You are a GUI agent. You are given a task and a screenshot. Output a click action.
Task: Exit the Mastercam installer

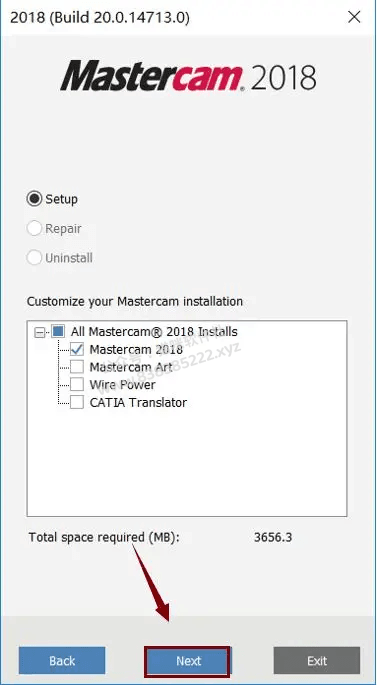click(x=317, y=661)
